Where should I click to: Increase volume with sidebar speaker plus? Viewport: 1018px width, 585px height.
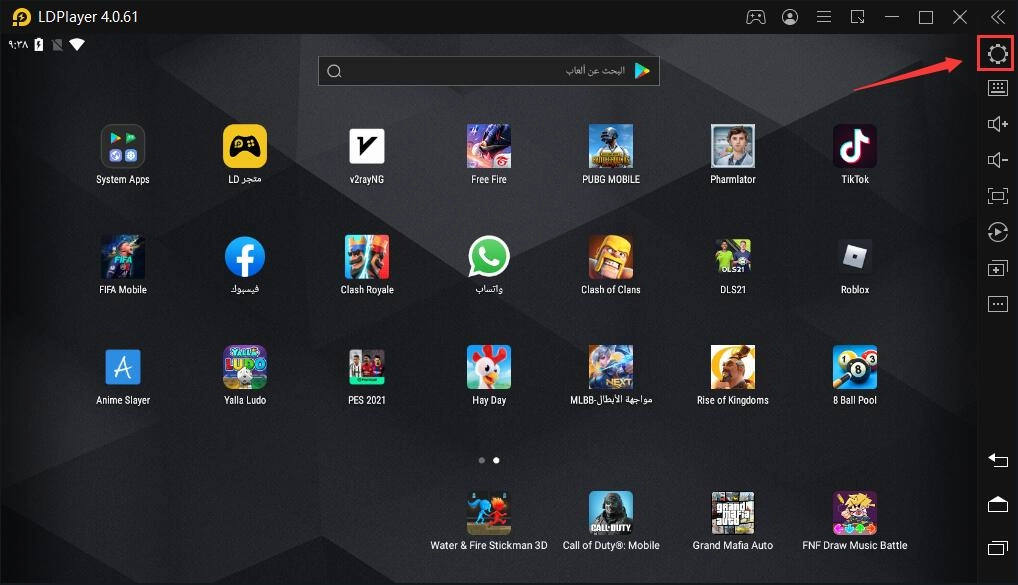pos(998,124)
